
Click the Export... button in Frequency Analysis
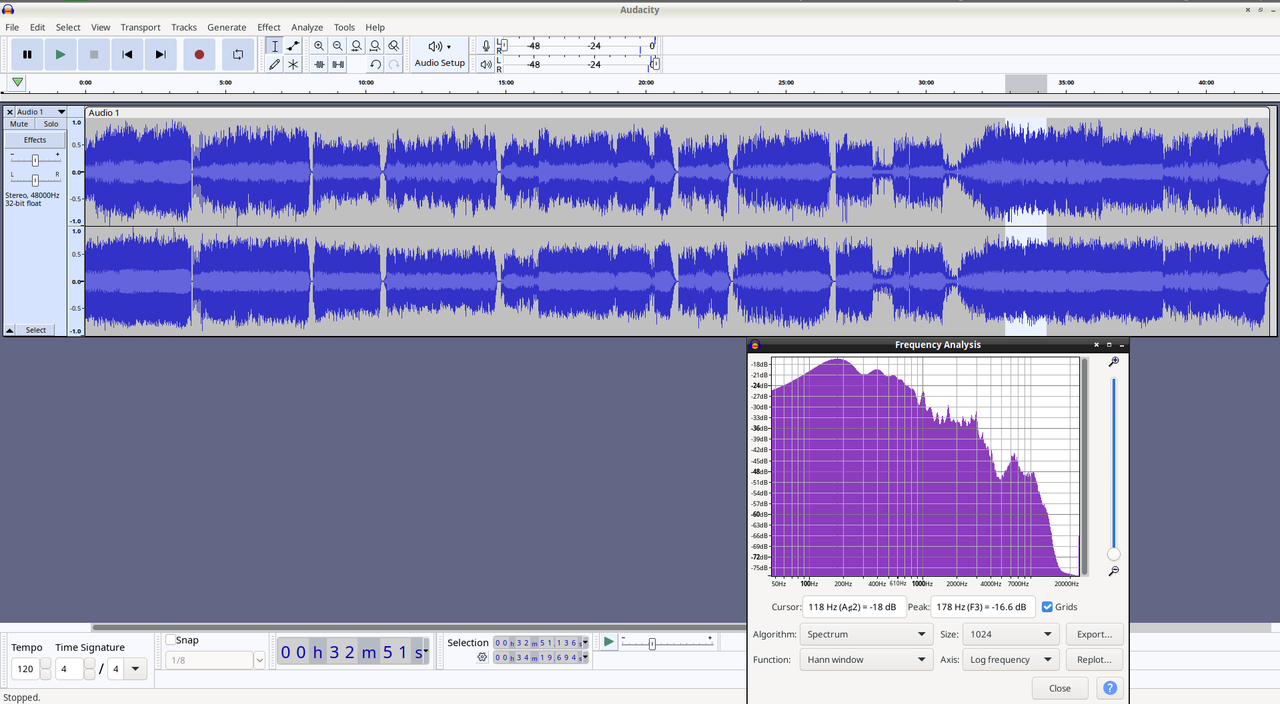[x=1094, y=634]
